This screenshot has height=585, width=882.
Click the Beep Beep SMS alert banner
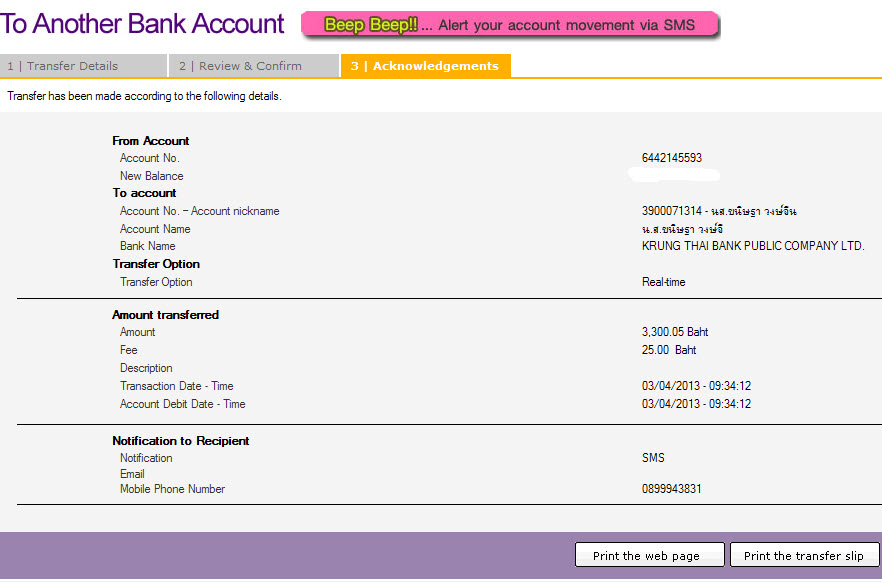509,25
